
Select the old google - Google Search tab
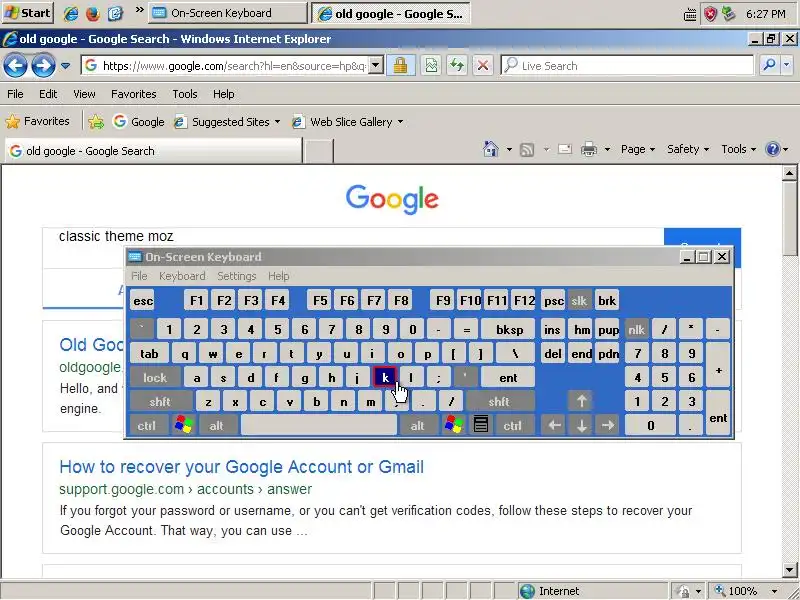[153, 151]
